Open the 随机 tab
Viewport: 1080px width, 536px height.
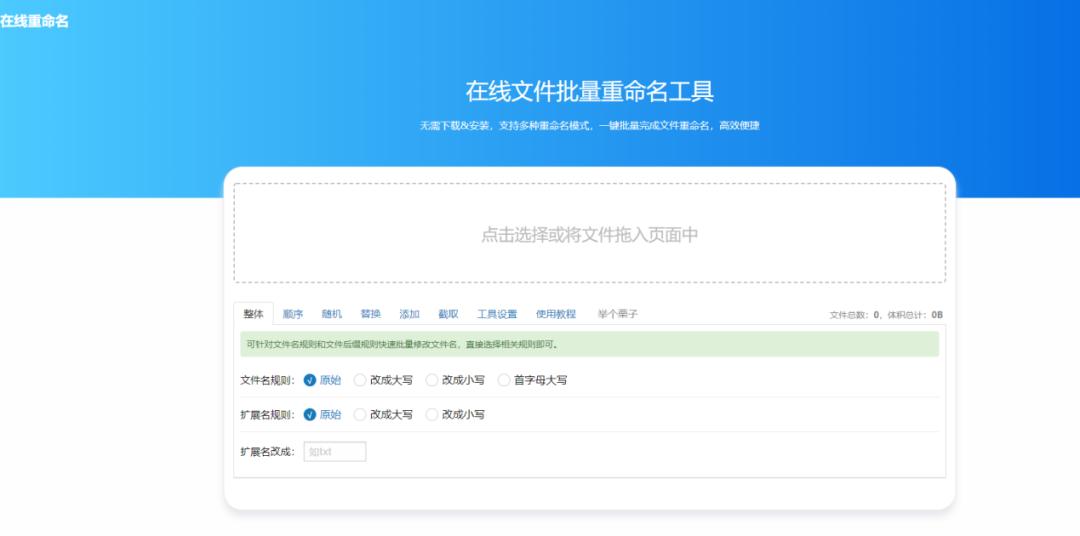point(332,314)
